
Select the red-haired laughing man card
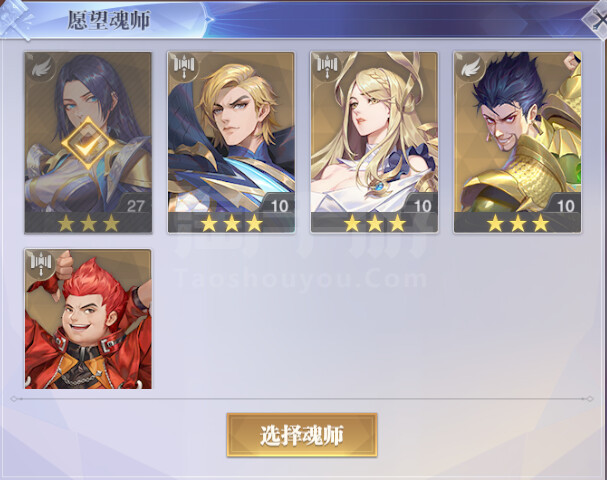88,319
